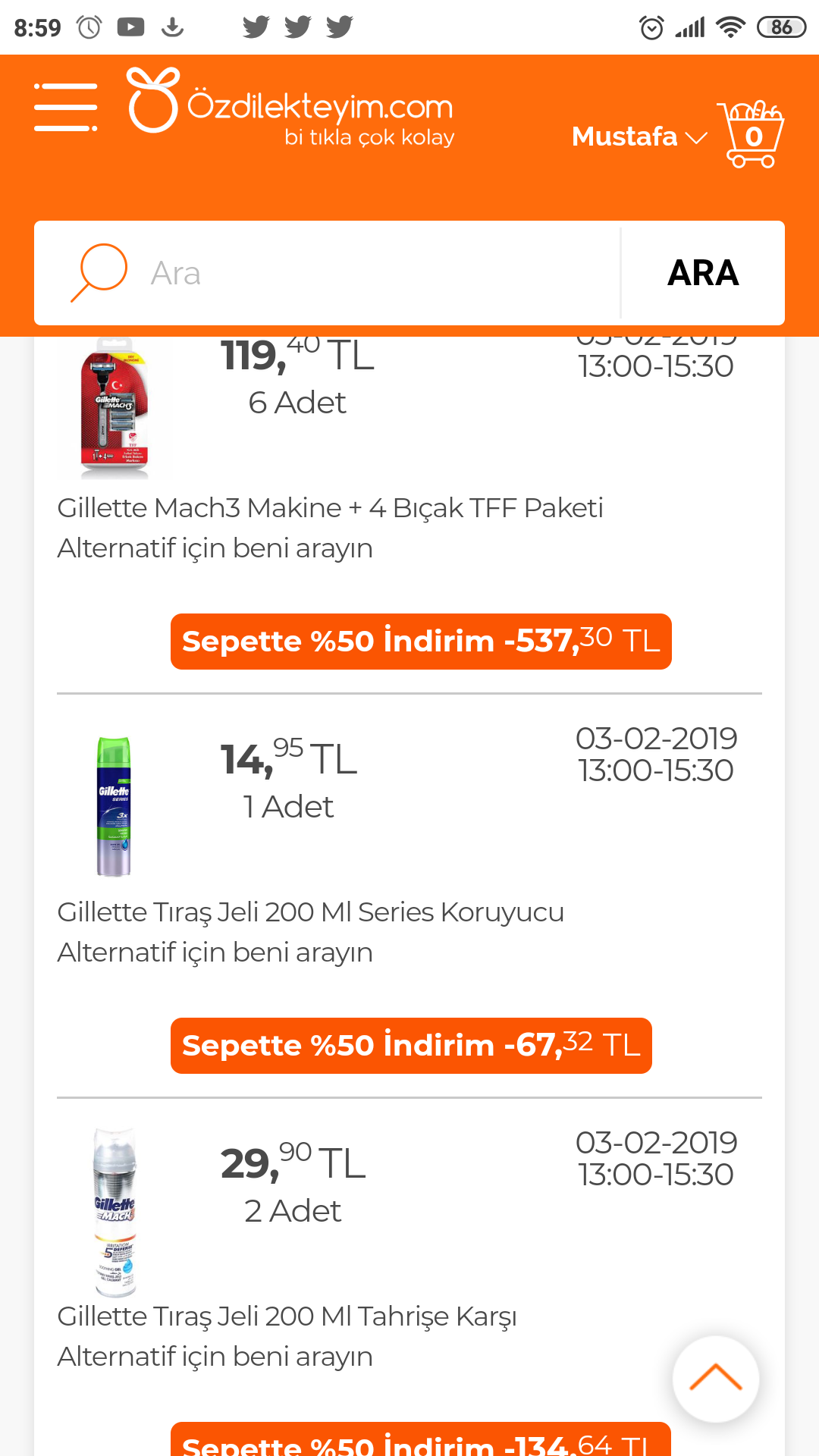Open Gillette Mach3 Makine + 4 Bıçak link
Viewport: 819px width, 1456px height.
click(x=330, y=507)
